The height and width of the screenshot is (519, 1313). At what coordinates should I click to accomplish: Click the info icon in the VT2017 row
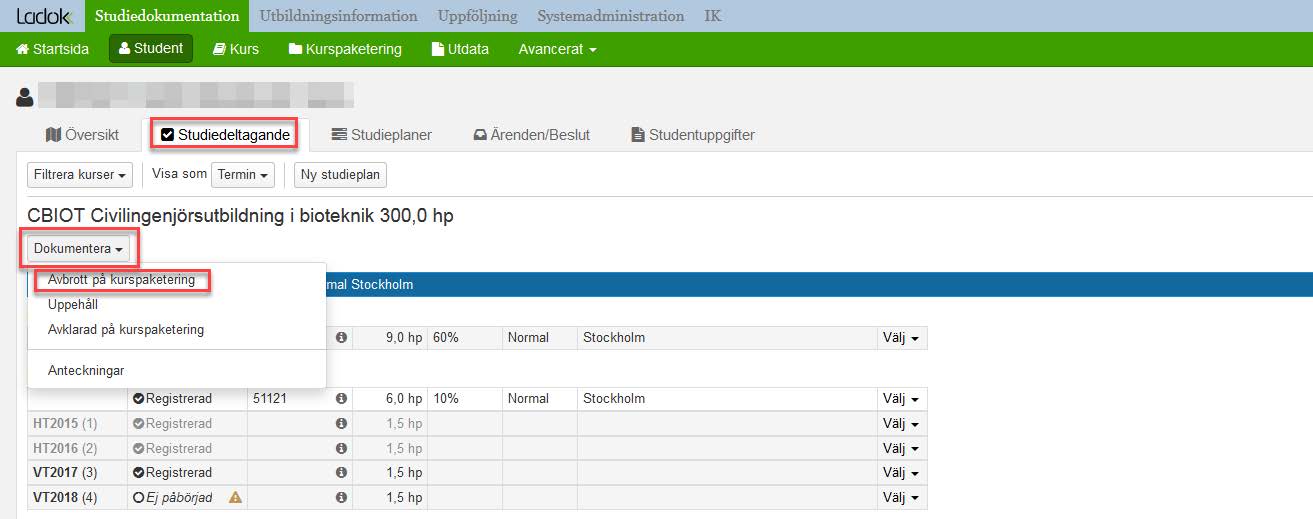(x=341, y=473)
